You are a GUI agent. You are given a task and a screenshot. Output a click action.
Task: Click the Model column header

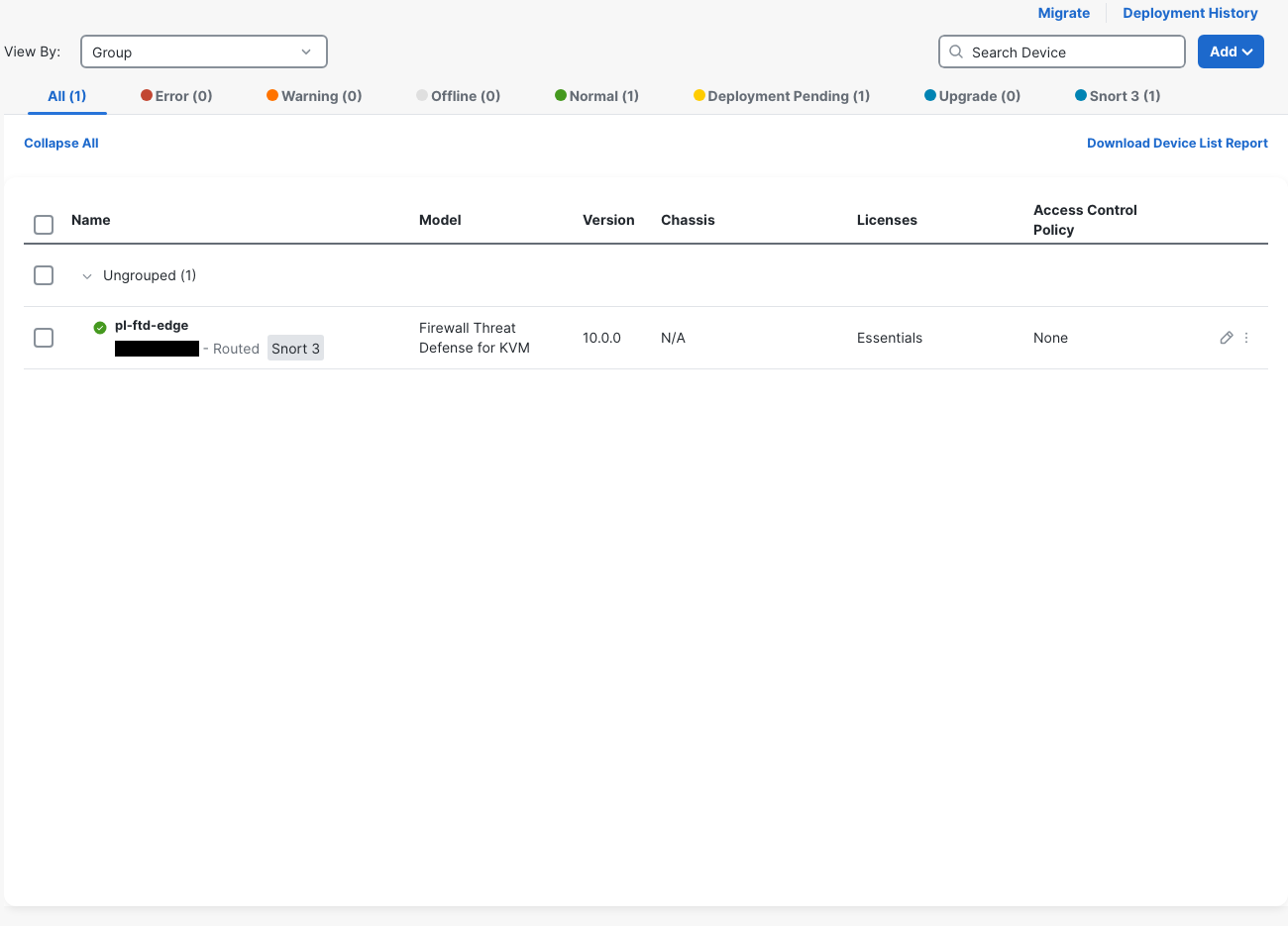point(440,220)
